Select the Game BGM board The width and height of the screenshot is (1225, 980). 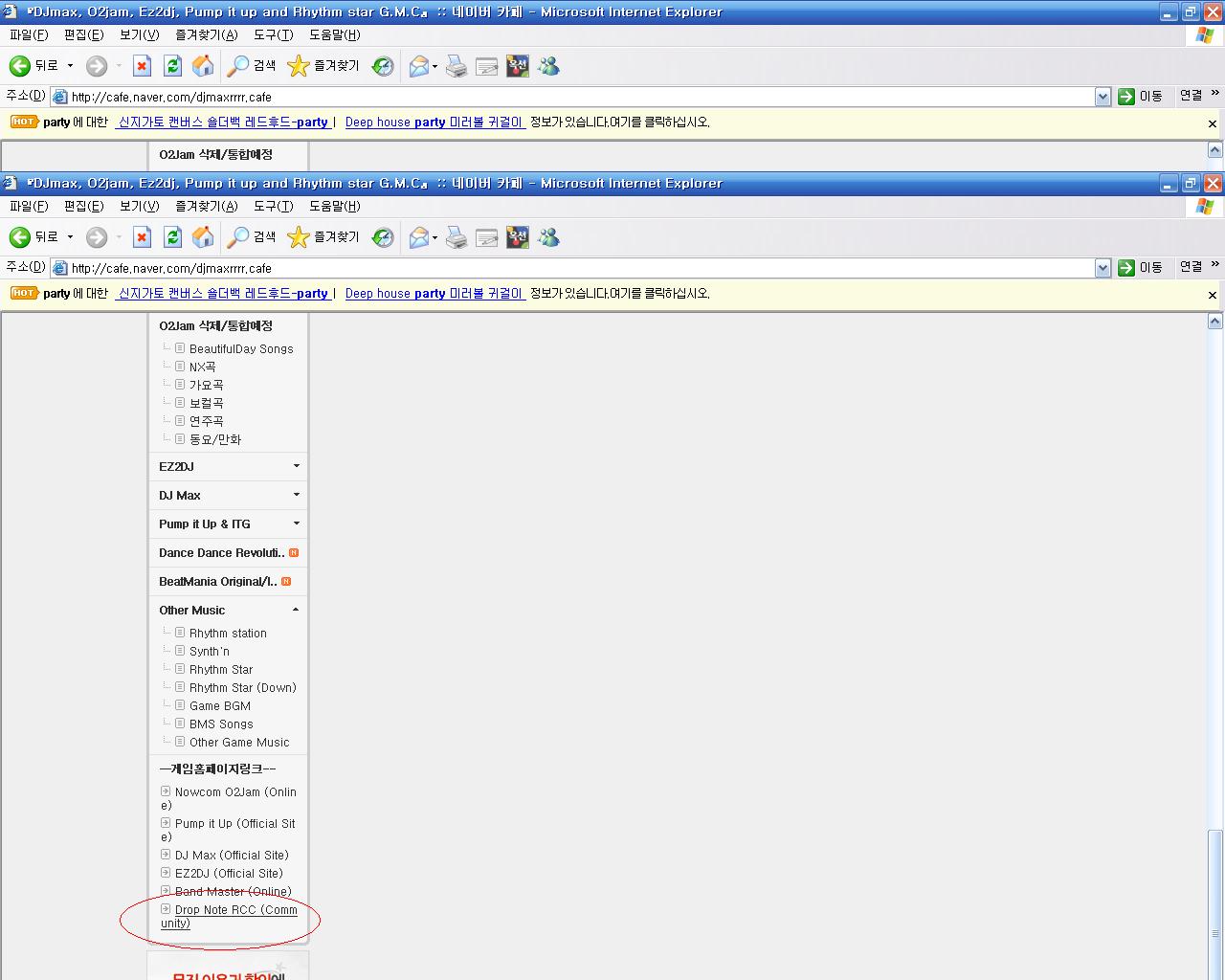(220, 706)
